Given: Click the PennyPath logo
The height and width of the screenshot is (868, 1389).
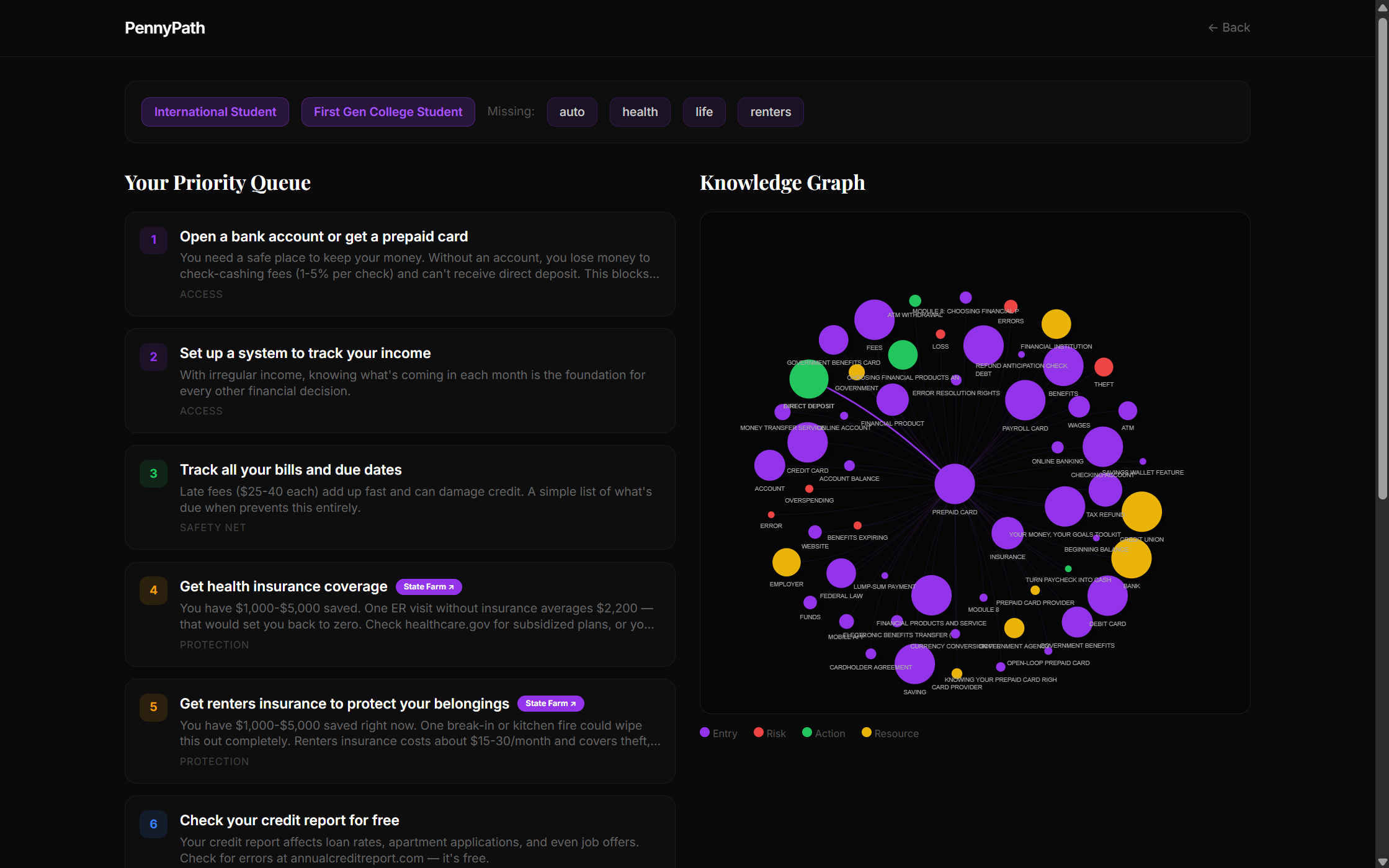Looking at the screenshot, I should [x=164, y=28].
